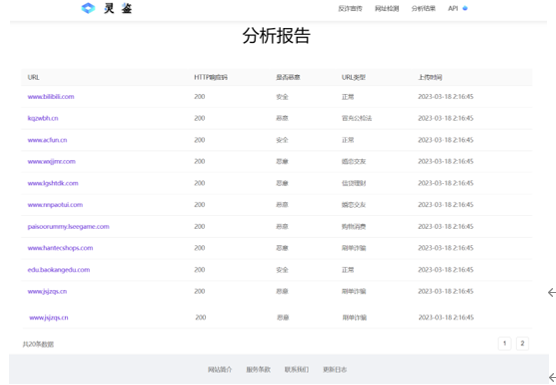Open the www.bilibili.com link
The image size is (556, 385).
tap(51, 97)
